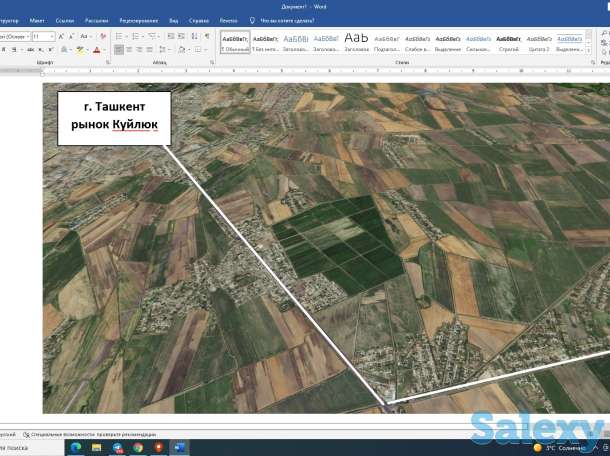The image size is (610, 456).
Task: Switch to the Вид tab
Action: pyautogui.click(x=174, y=19)
